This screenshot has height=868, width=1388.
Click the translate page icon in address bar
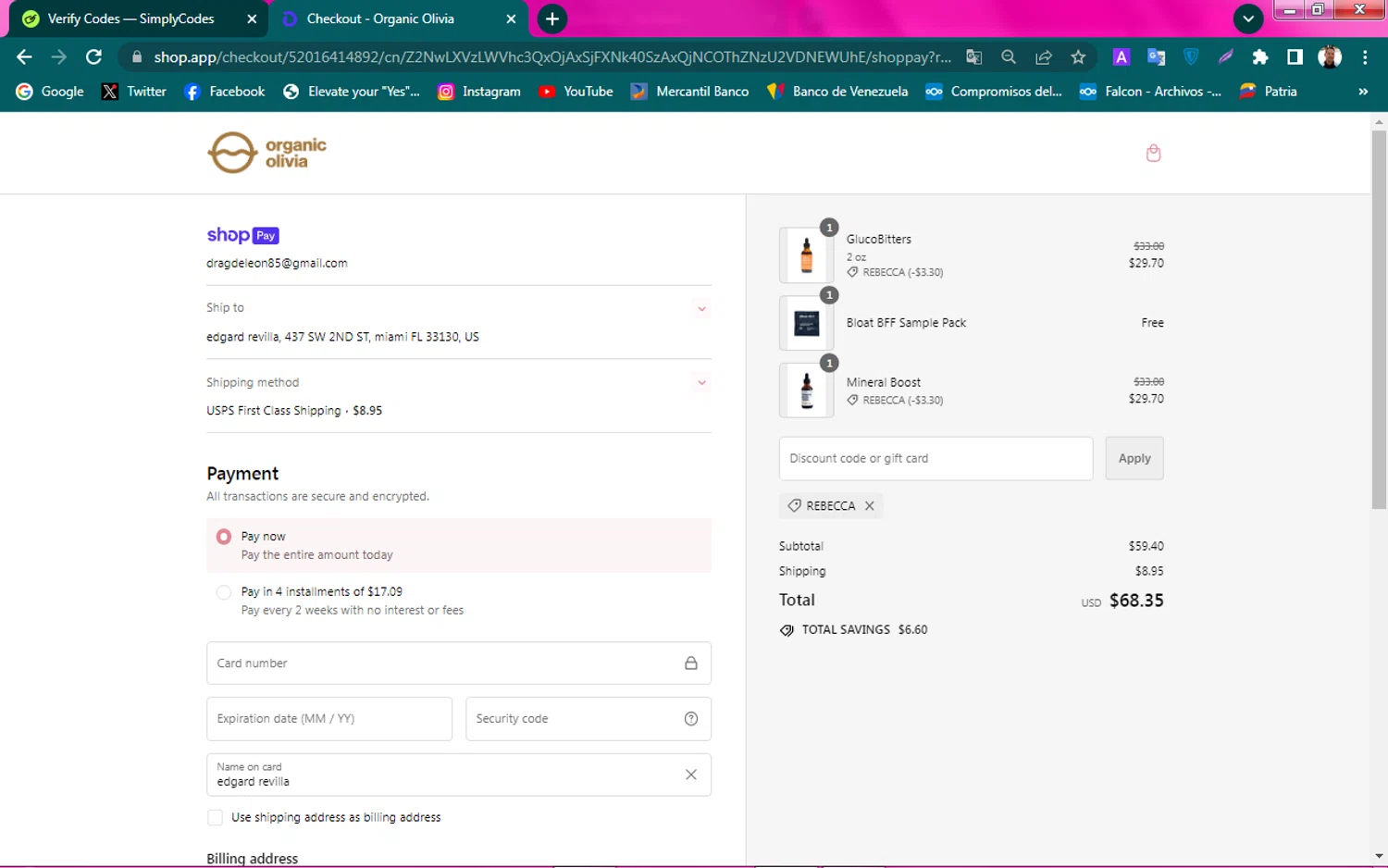point(973,57)
